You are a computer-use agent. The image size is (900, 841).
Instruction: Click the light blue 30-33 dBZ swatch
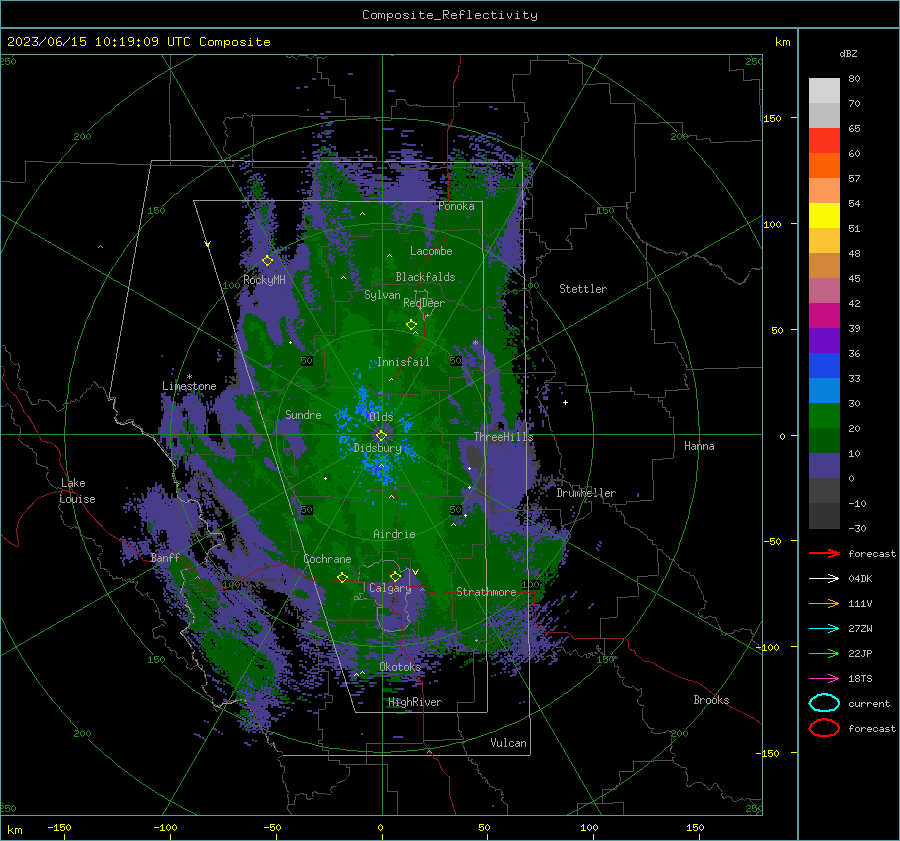[x=824, y=390]
